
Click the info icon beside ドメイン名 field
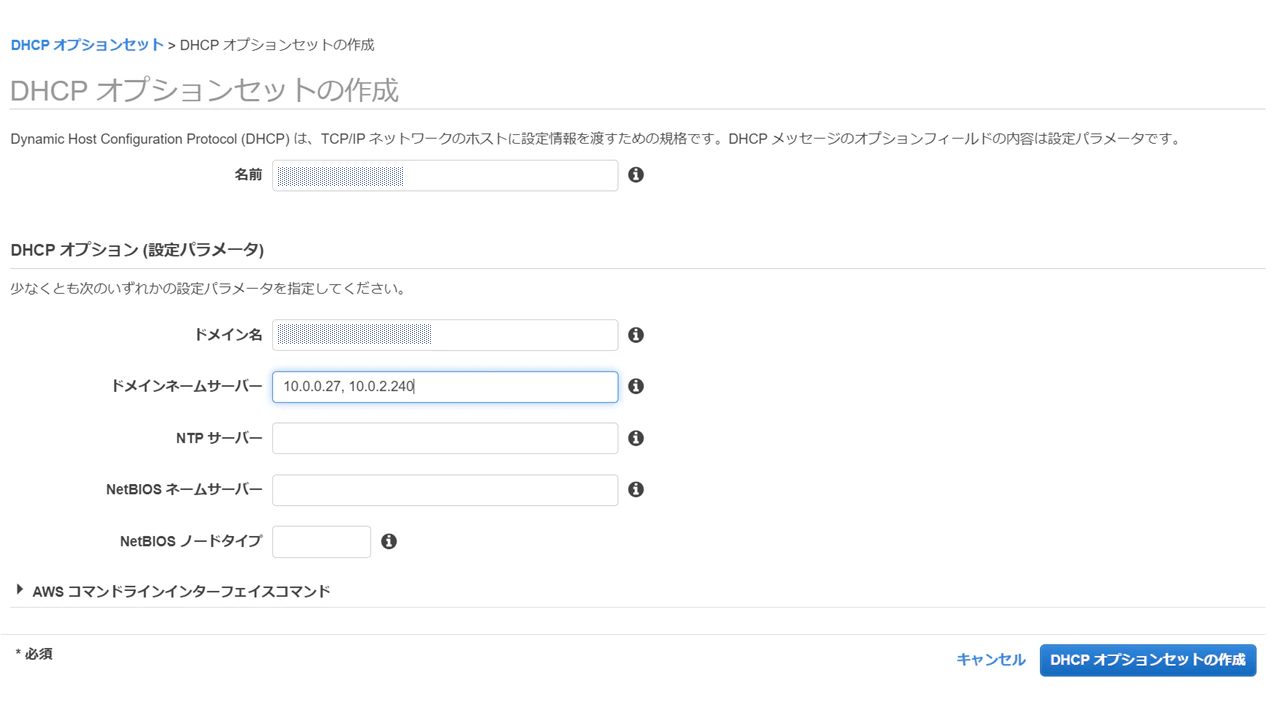(636, 335)
